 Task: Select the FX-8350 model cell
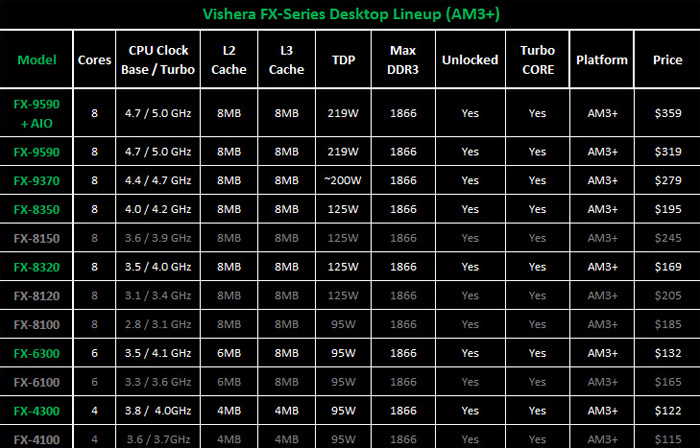[x=37, y=209]
